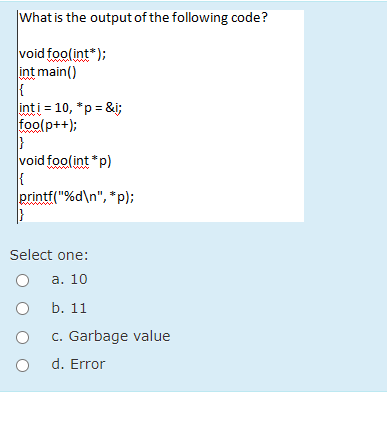This screenshot has height=430, width=387.
Task: Click the closing brace after foo(p++);
Action: click(x=21, y=143)
